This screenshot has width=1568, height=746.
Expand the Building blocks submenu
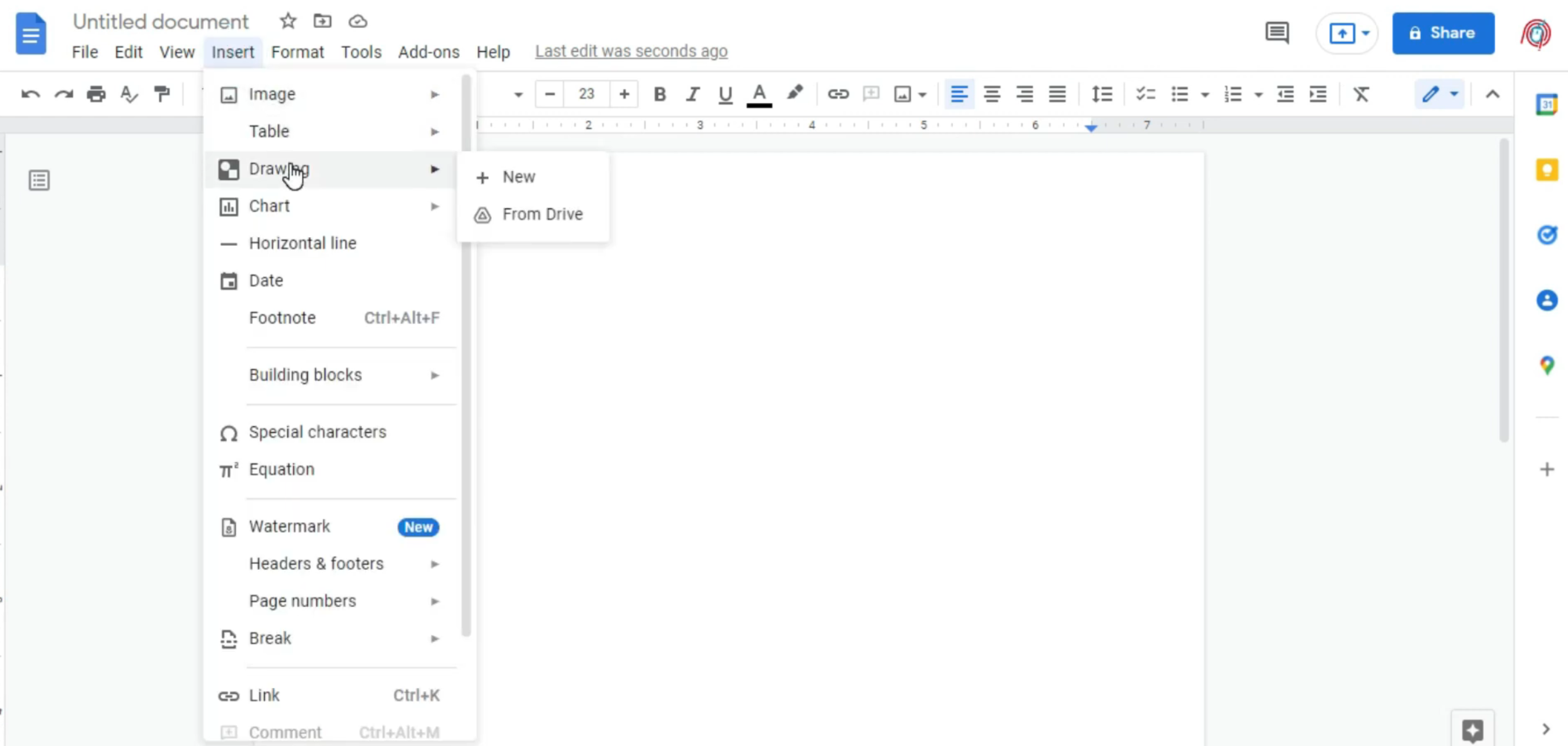[330, 375]
